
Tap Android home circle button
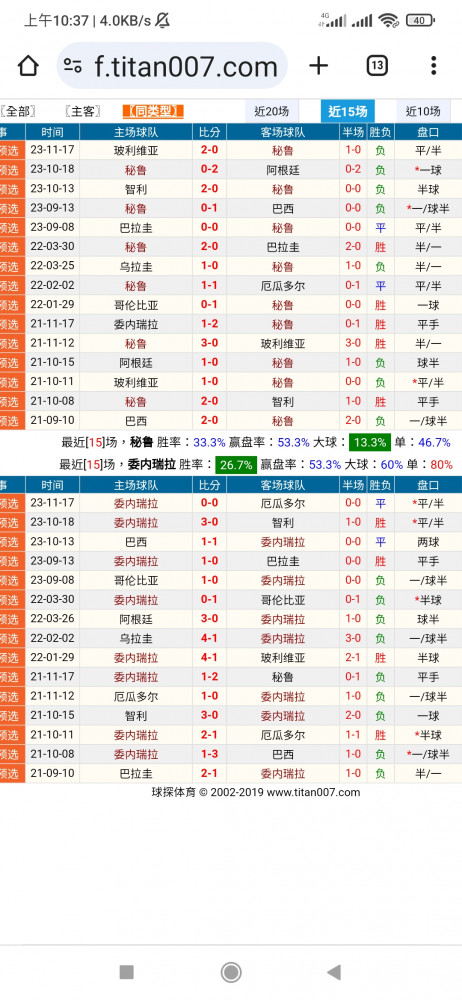[x=231, y=972]
